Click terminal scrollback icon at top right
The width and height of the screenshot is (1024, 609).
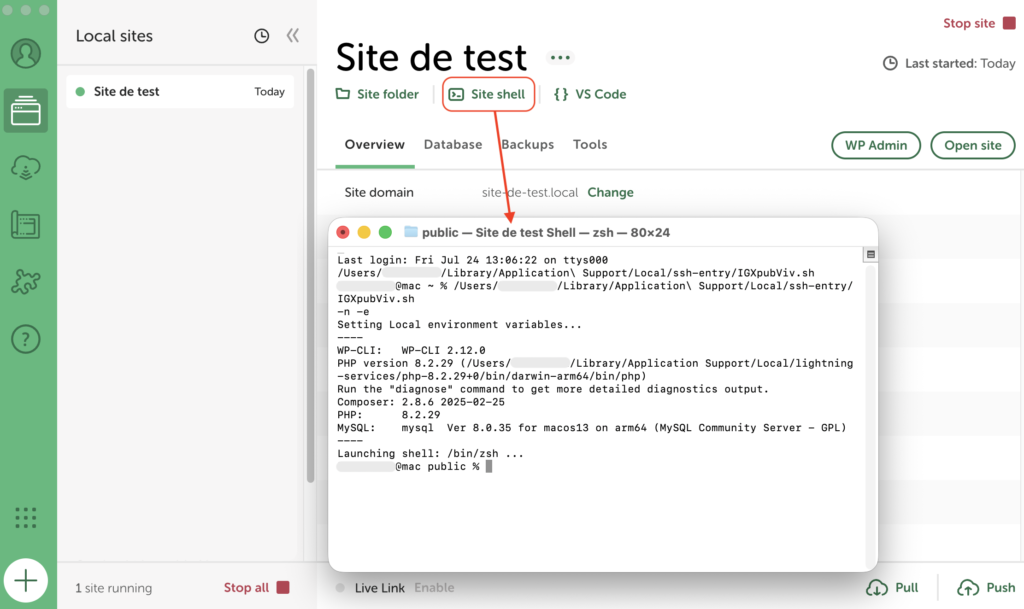[x=871, y=255]
